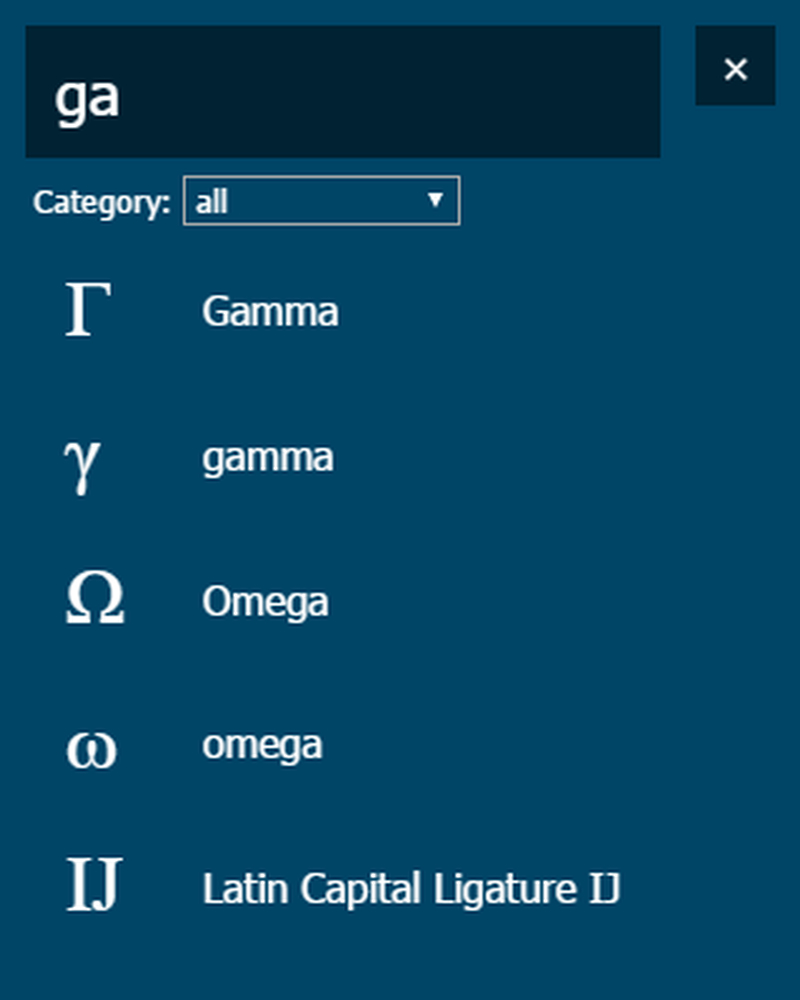Screen dimensions: 800x1000
Task: Open the Category dropdown showing 'all'
Action: tap(322, 201)
